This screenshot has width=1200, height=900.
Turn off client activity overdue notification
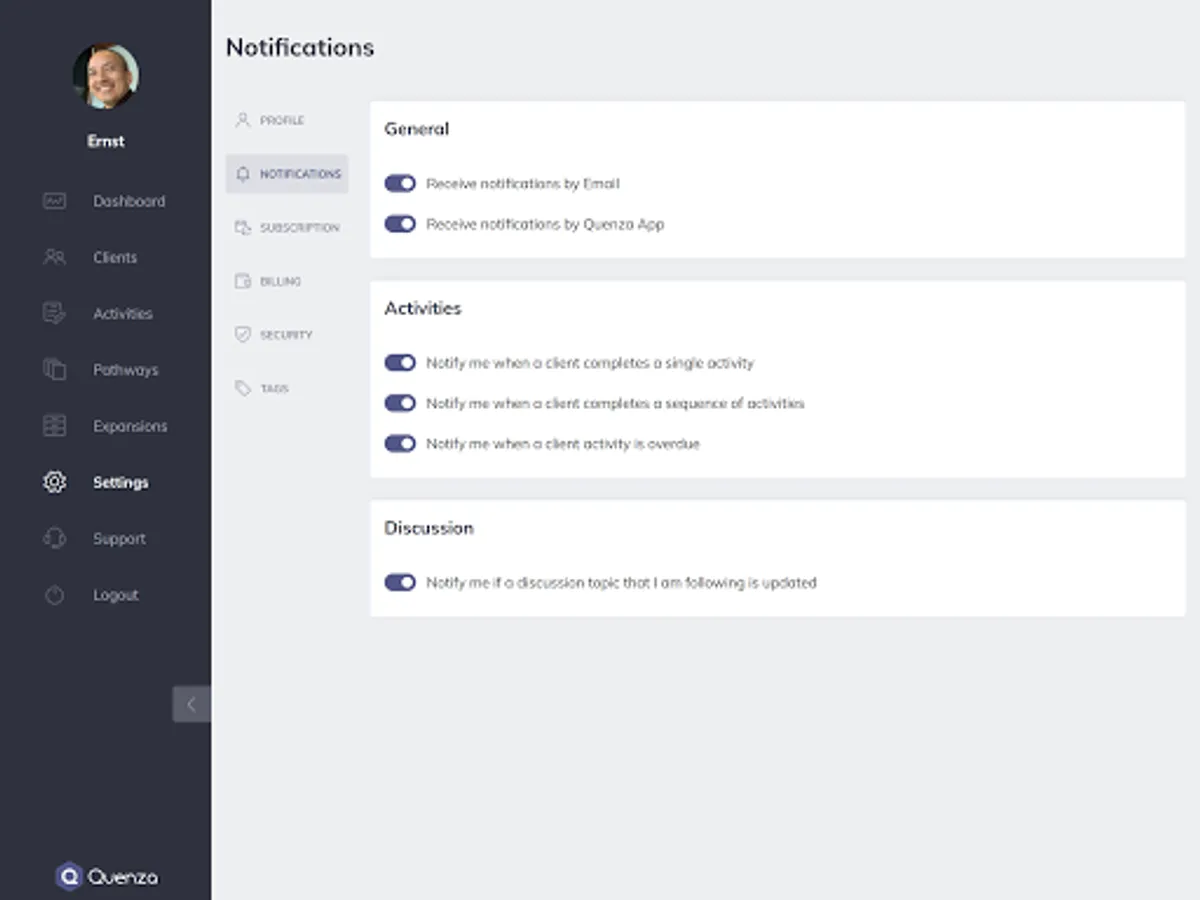click(400, 443)
